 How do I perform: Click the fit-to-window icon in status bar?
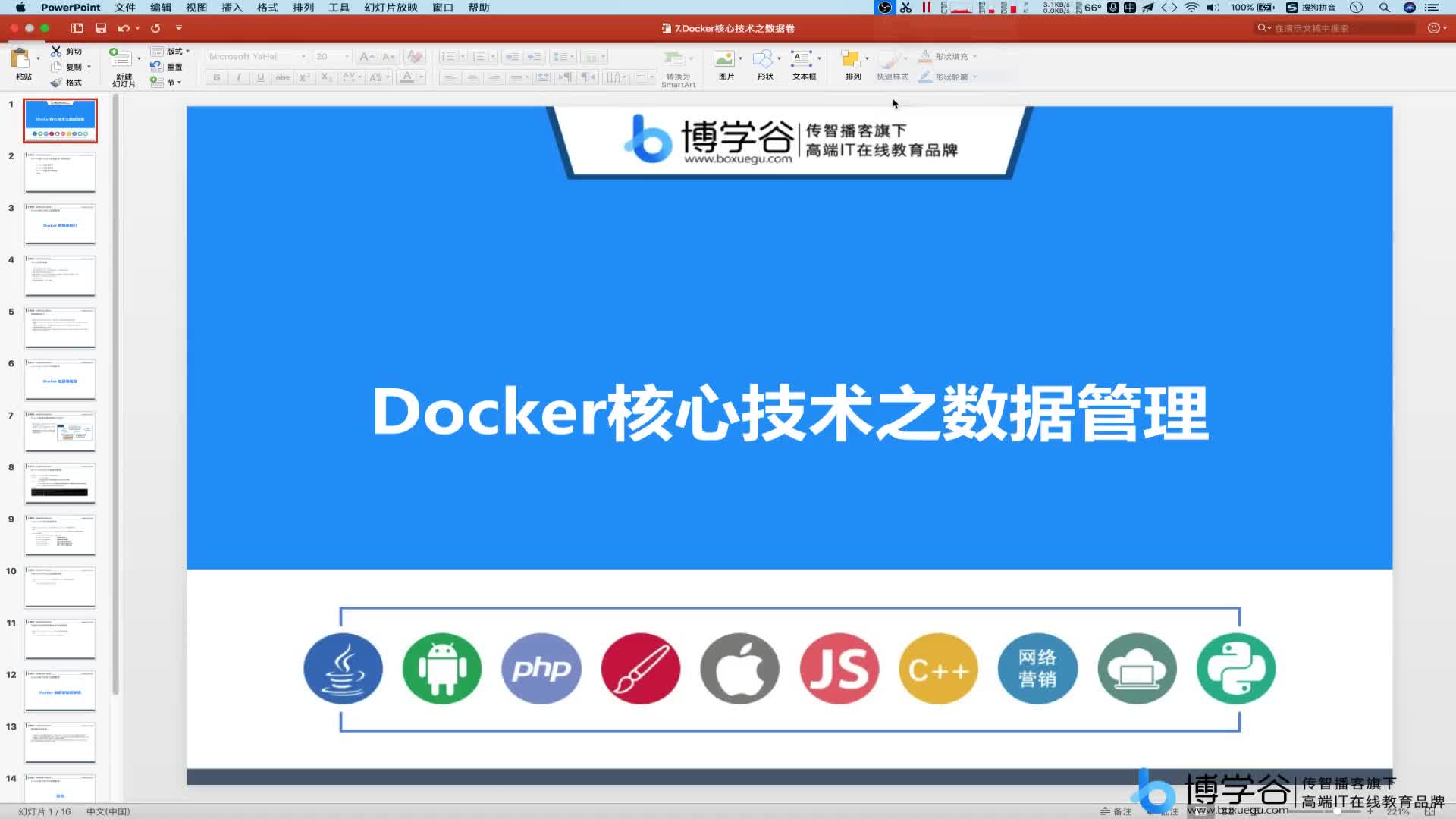(1429, 811)
